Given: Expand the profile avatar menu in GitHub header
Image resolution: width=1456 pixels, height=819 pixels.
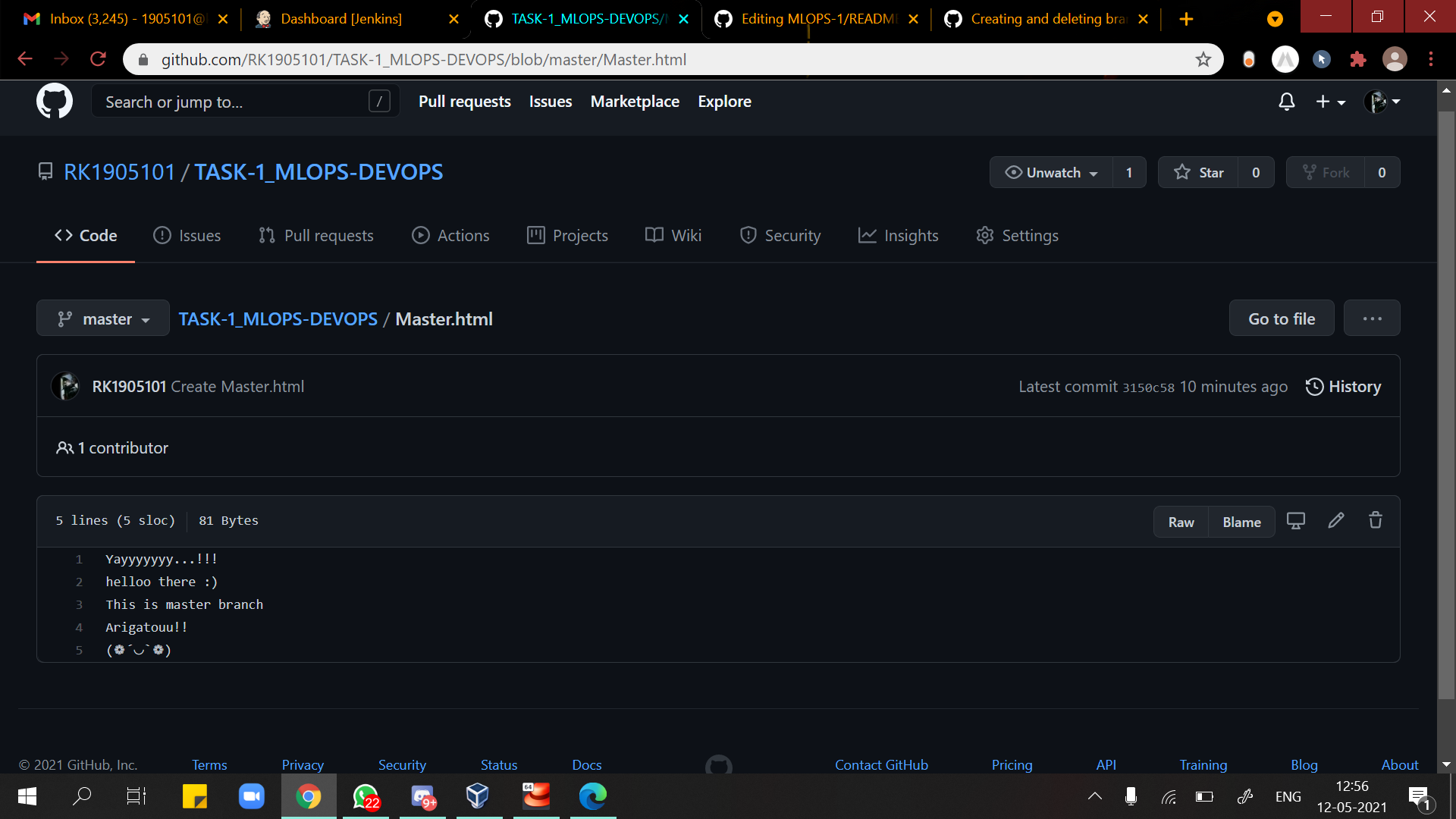Looking at the screenshot, I should pos(1382,102).
